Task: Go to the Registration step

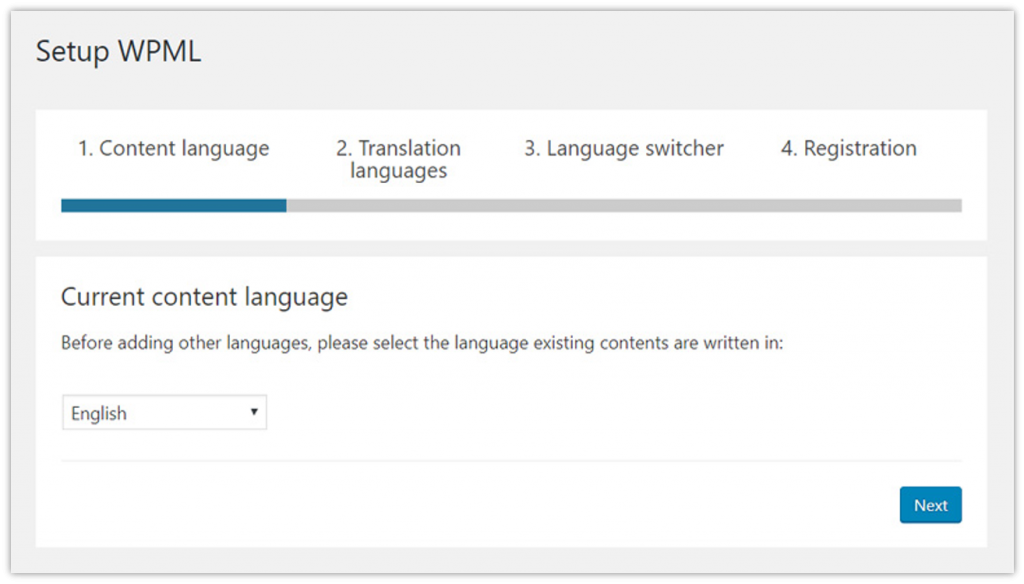Action: coord(847,148)
